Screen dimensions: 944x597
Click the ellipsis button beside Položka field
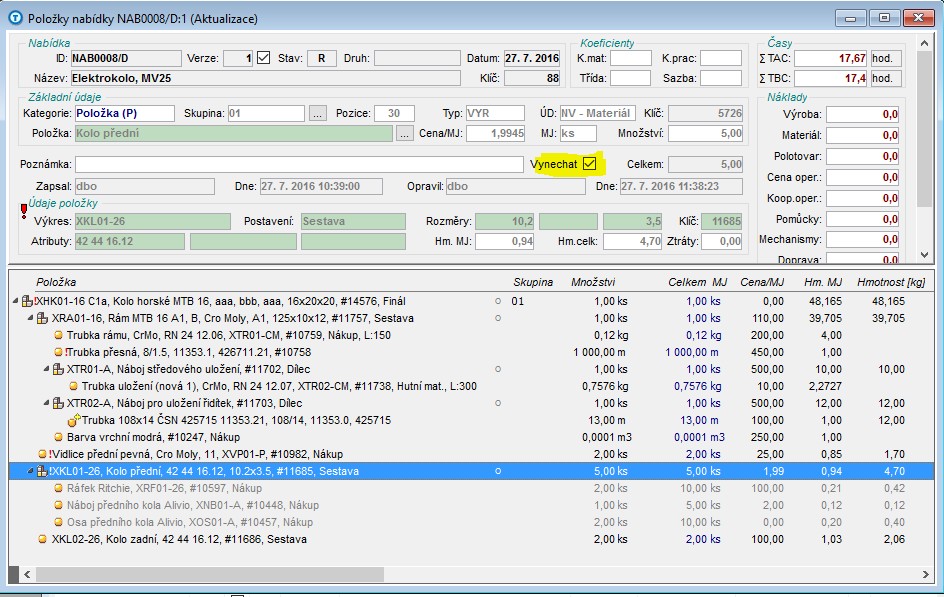(x=404, y=133)
